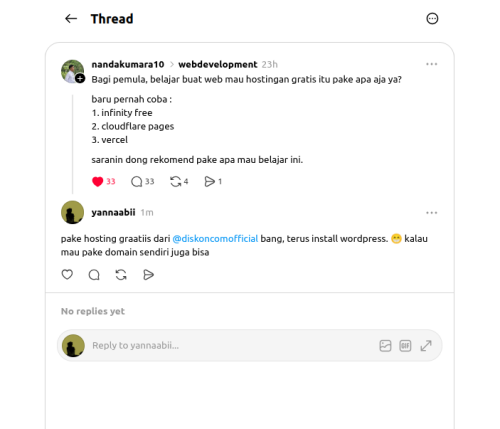This screenshot has width=500, height=429.
Task: Share yannaabii's reply with the send icon
Action: pos(148,275)
